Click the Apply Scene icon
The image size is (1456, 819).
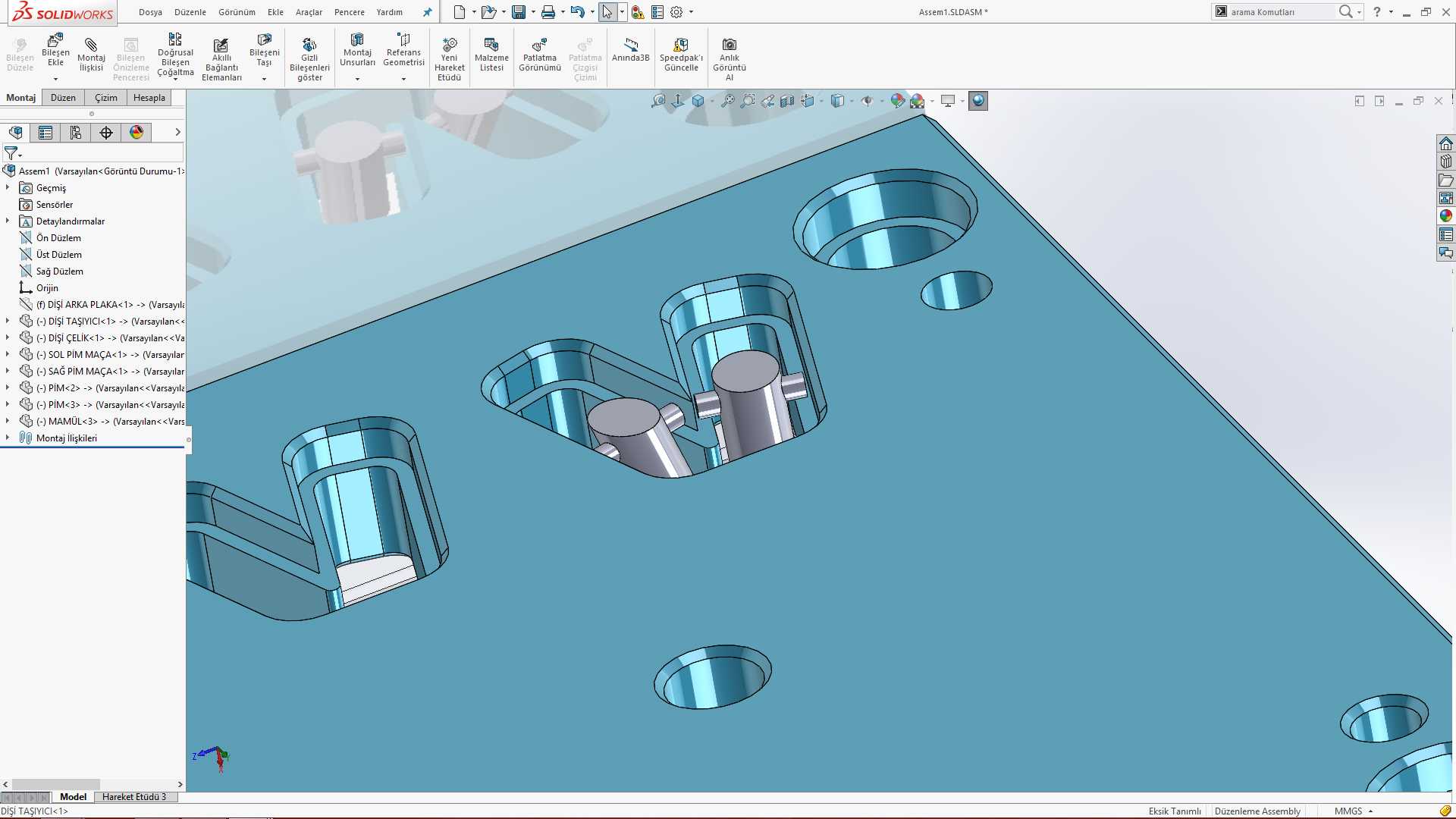pos(918,101)
